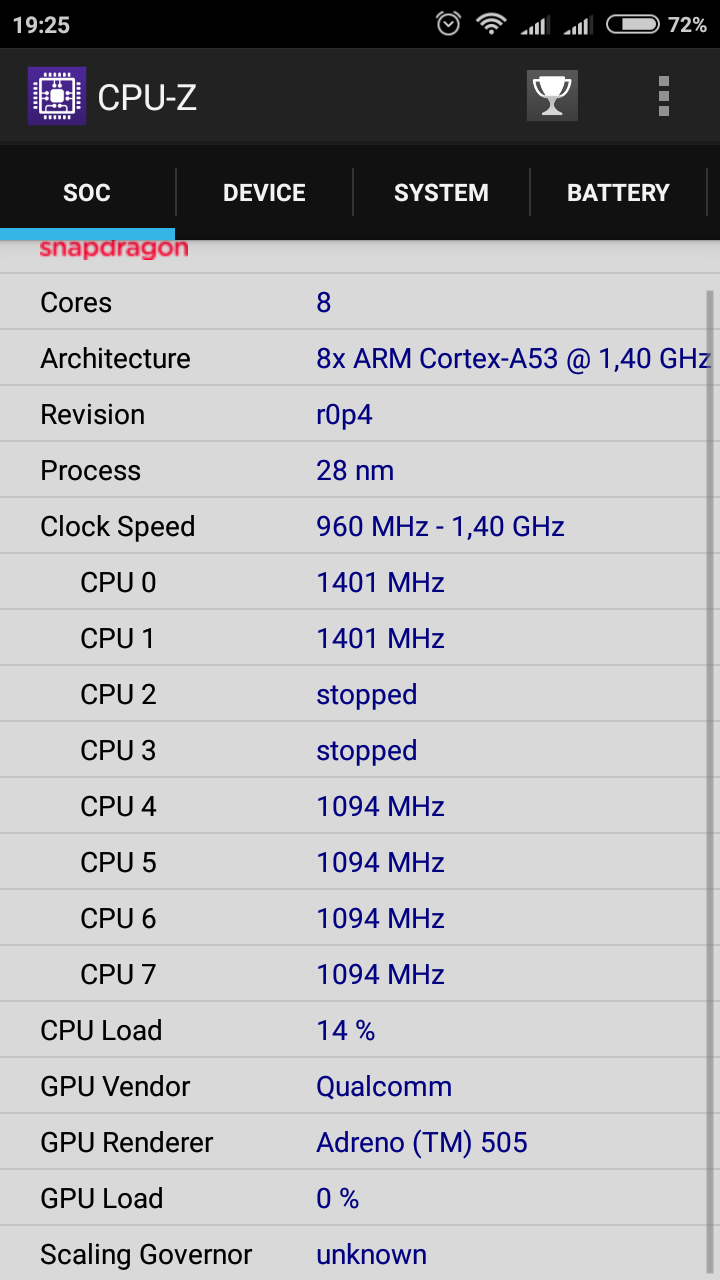Select the GPU Renderer Adreno 505 row
This screenshot has height=1280, width=720.
point(360,1142)
